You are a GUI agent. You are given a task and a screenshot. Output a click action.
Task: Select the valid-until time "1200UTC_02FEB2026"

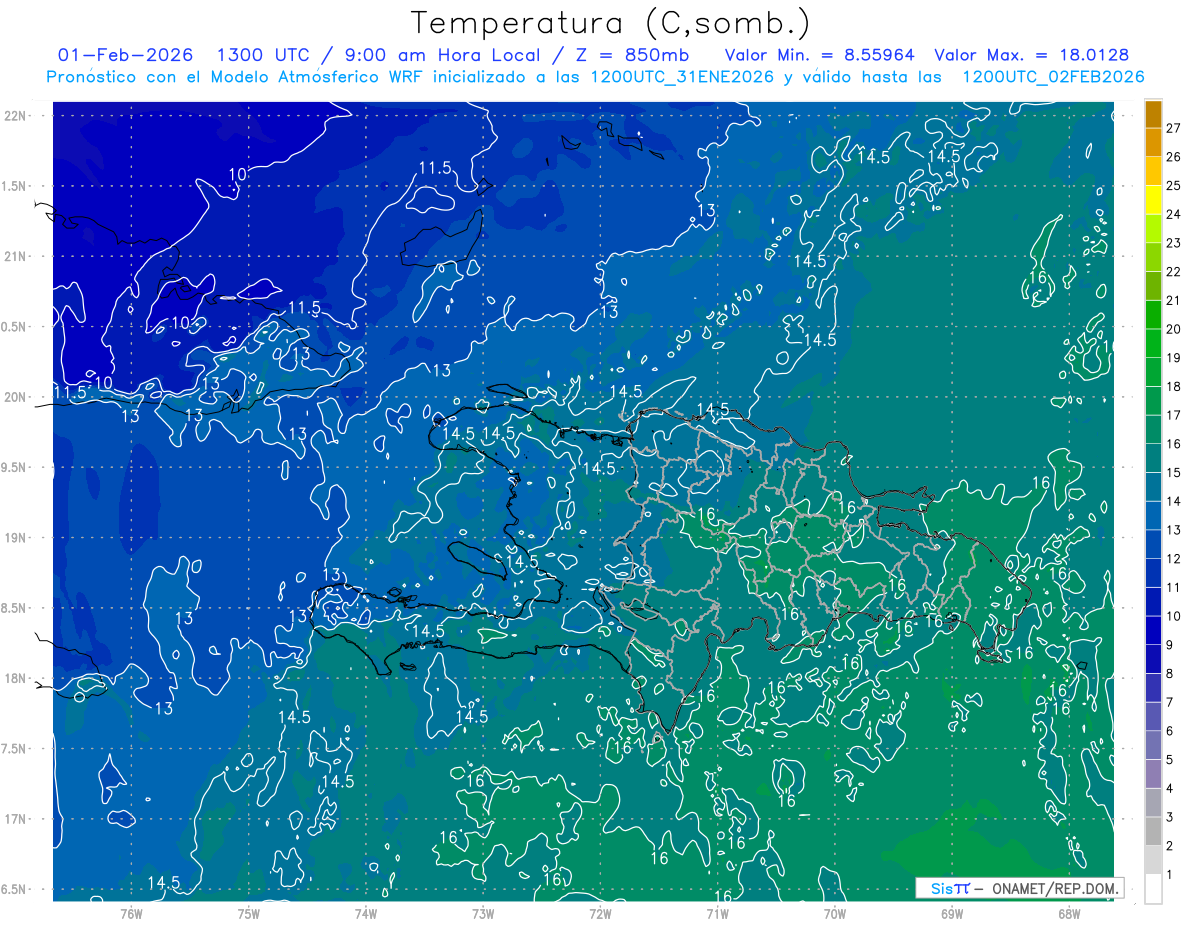tap(1053, 77)
